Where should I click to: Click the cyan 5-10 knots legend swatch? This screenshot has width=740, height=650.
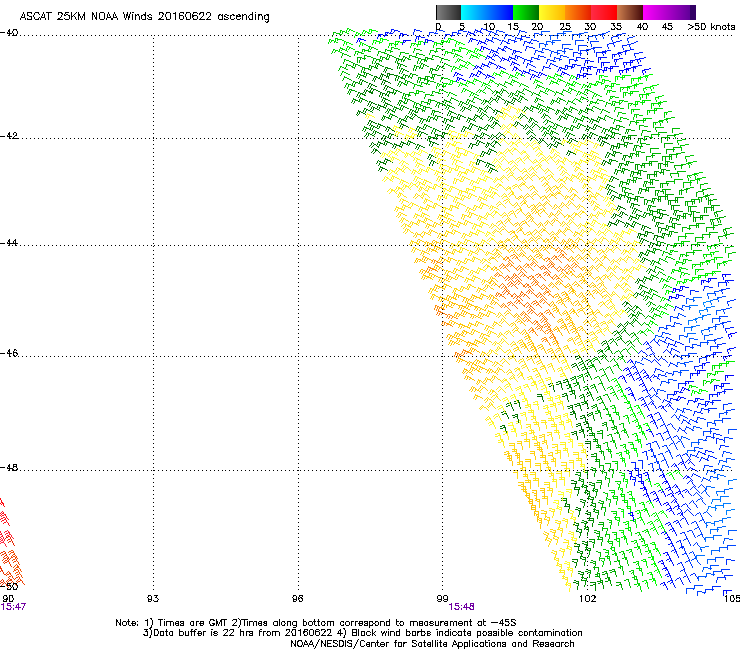[x=474, y=12]
